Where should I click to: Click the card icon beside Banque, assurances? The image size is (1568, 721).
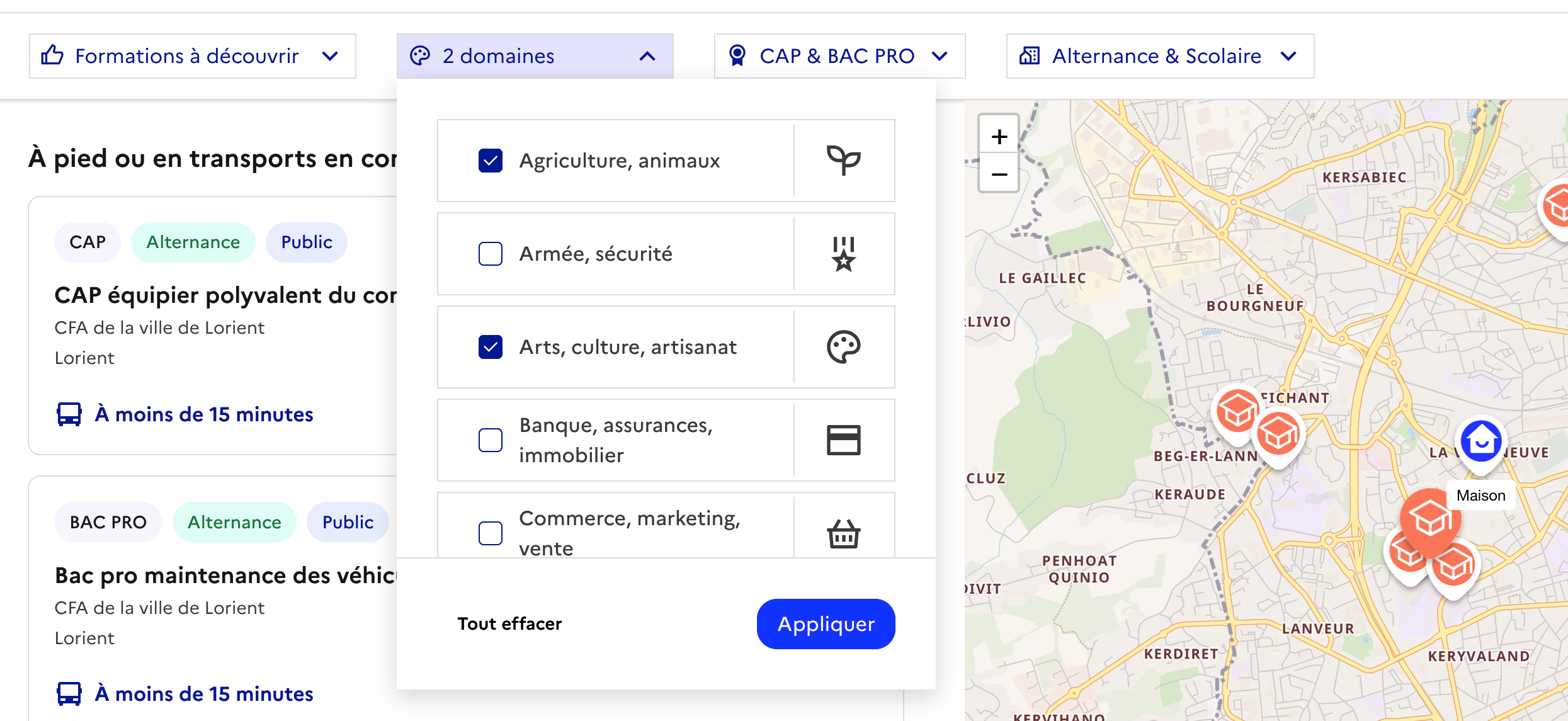tap(843, 440)
